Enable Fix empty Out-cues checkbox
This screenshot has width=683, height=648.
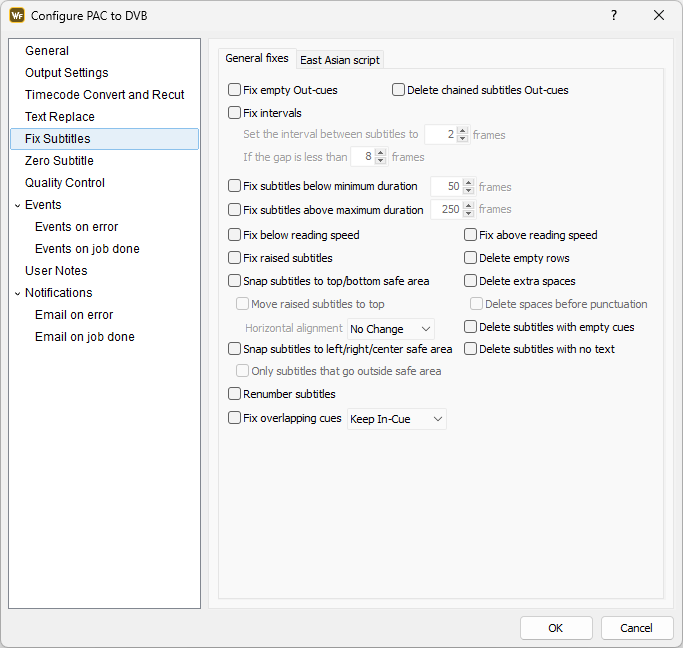click(x=235, y=90)
